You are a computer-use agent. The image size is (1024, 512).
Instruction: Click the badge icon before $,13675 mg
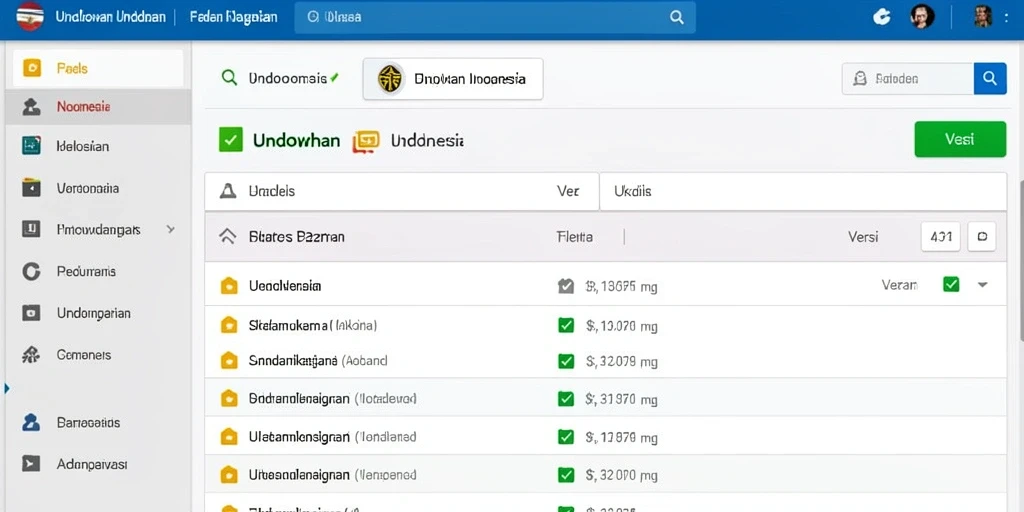pyautogui.click(x=566, y=286)
